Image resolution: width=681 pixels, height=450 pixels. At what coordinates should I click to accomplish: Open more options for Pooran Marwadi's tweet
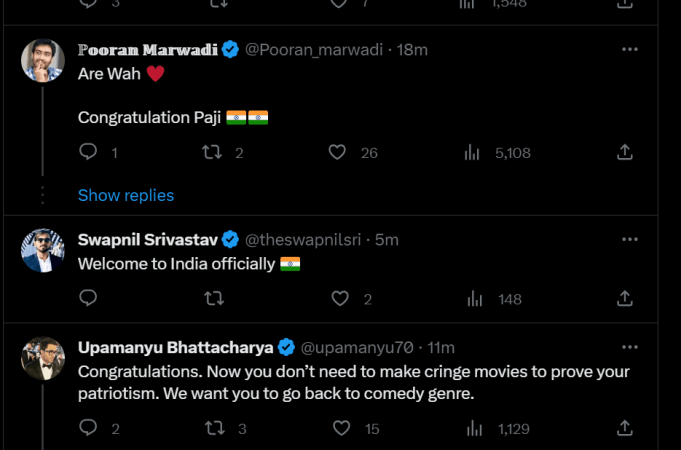coord(629,49)
